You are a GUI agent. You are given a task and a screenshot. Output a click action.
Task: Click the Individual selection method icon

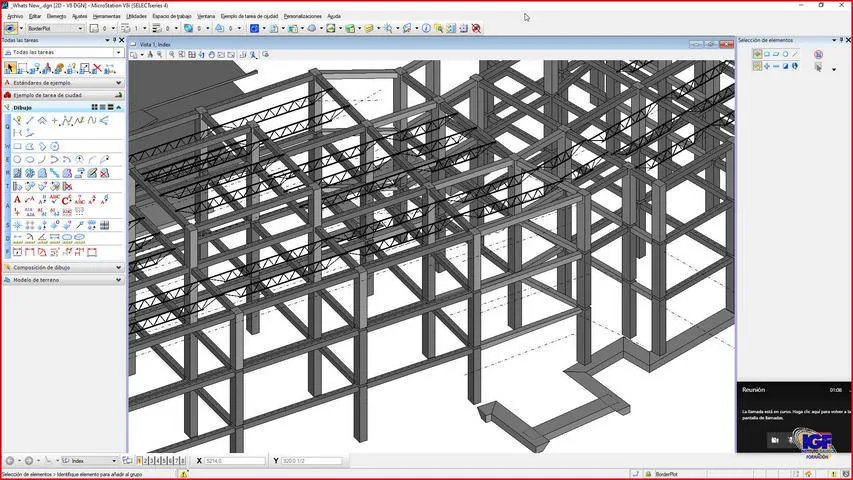(x=757, y=54)
